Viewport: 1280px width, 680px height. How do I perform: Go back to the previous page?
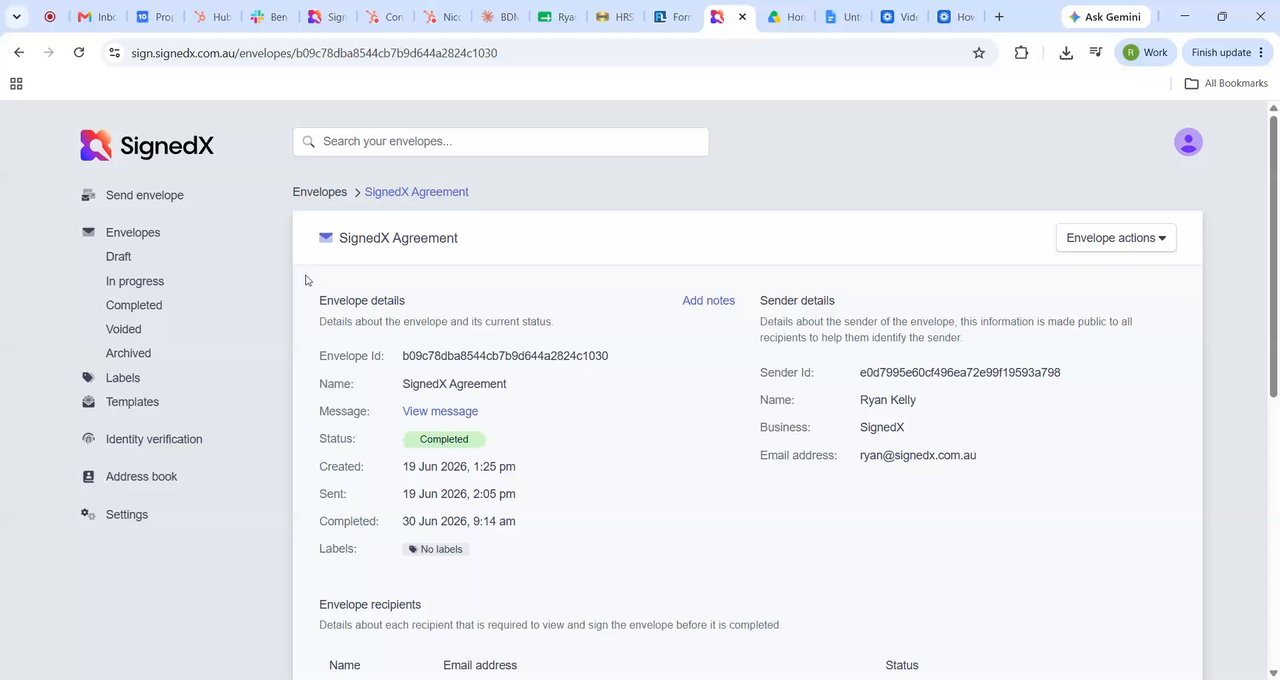(19, 53)
